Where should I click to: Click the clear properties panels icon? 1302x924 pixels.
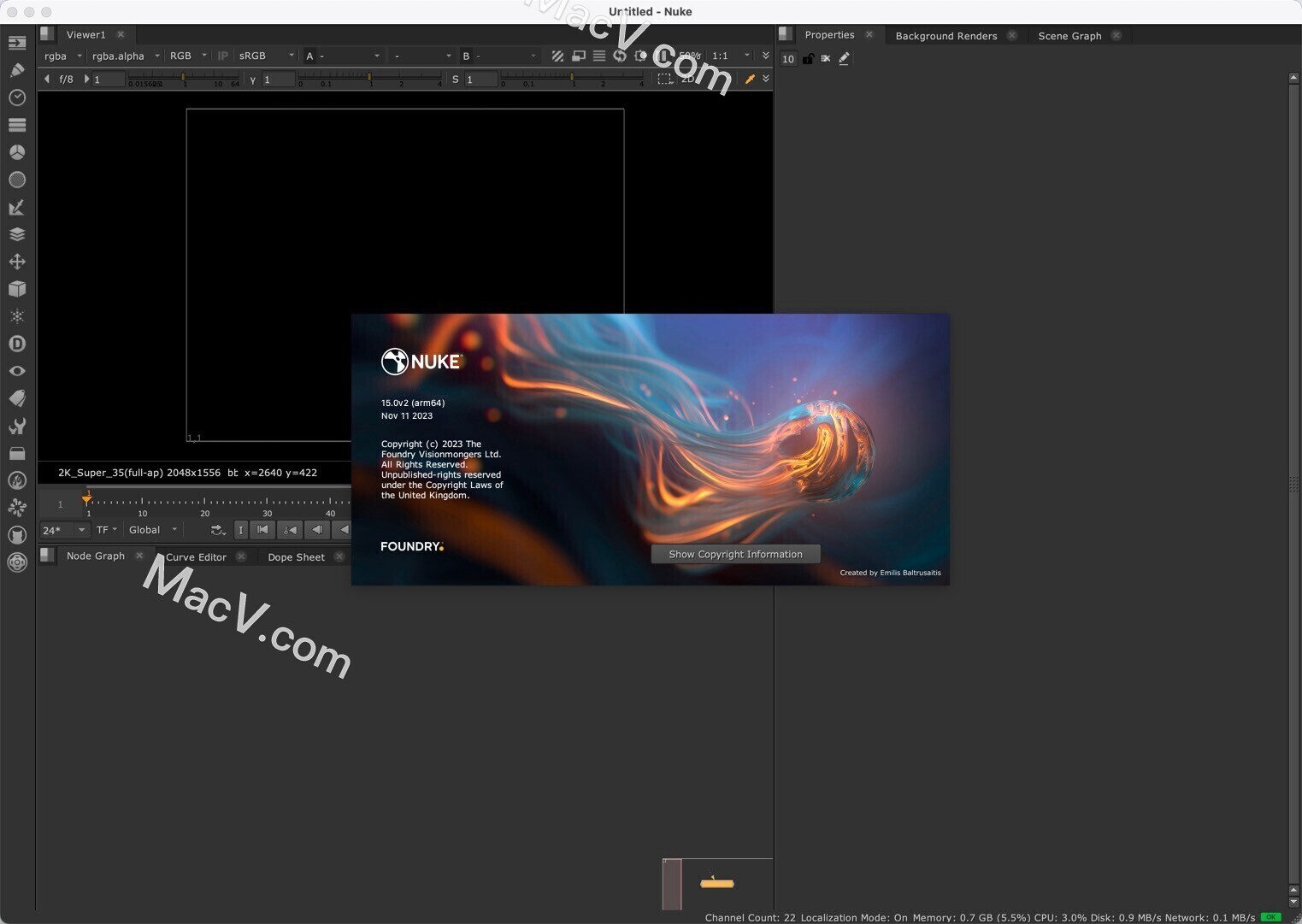tap(825, 58)
